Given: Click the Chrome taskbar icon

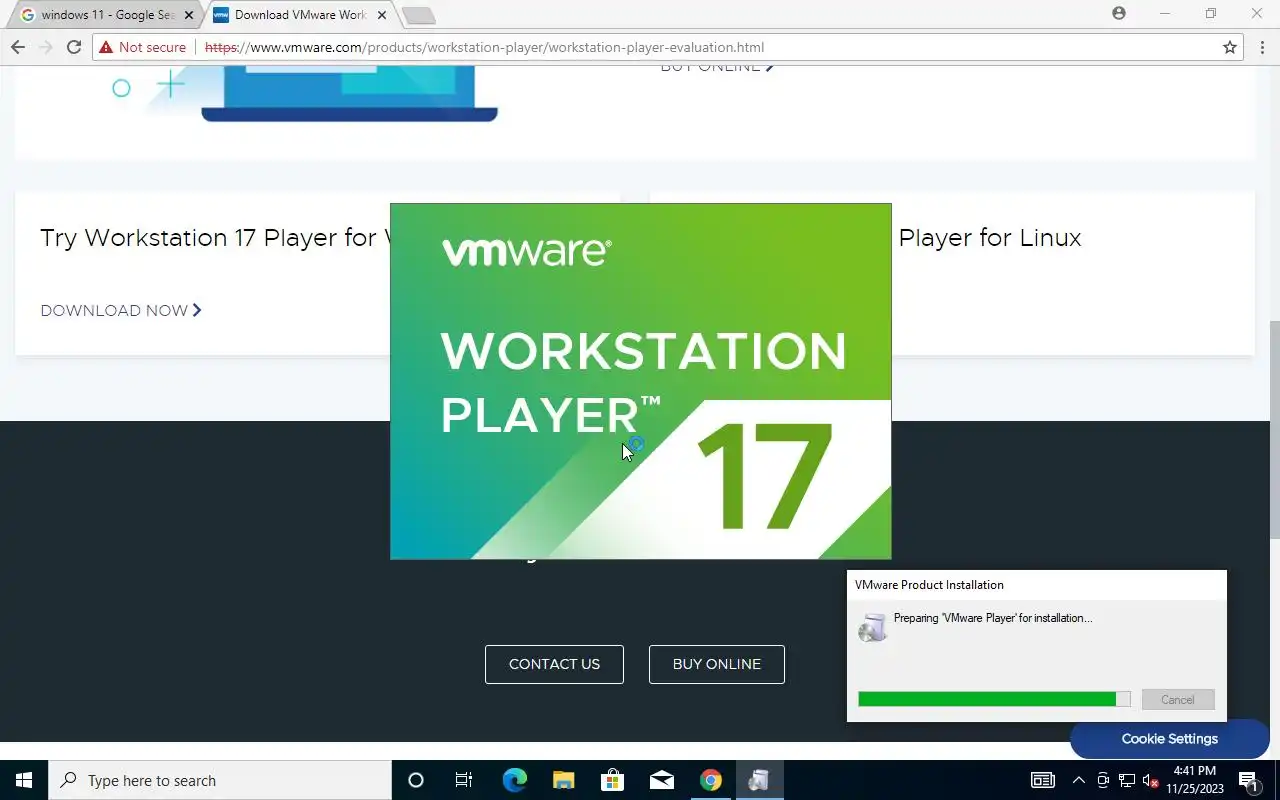Looking at the screenshot, I should click(x=710, y=780).
